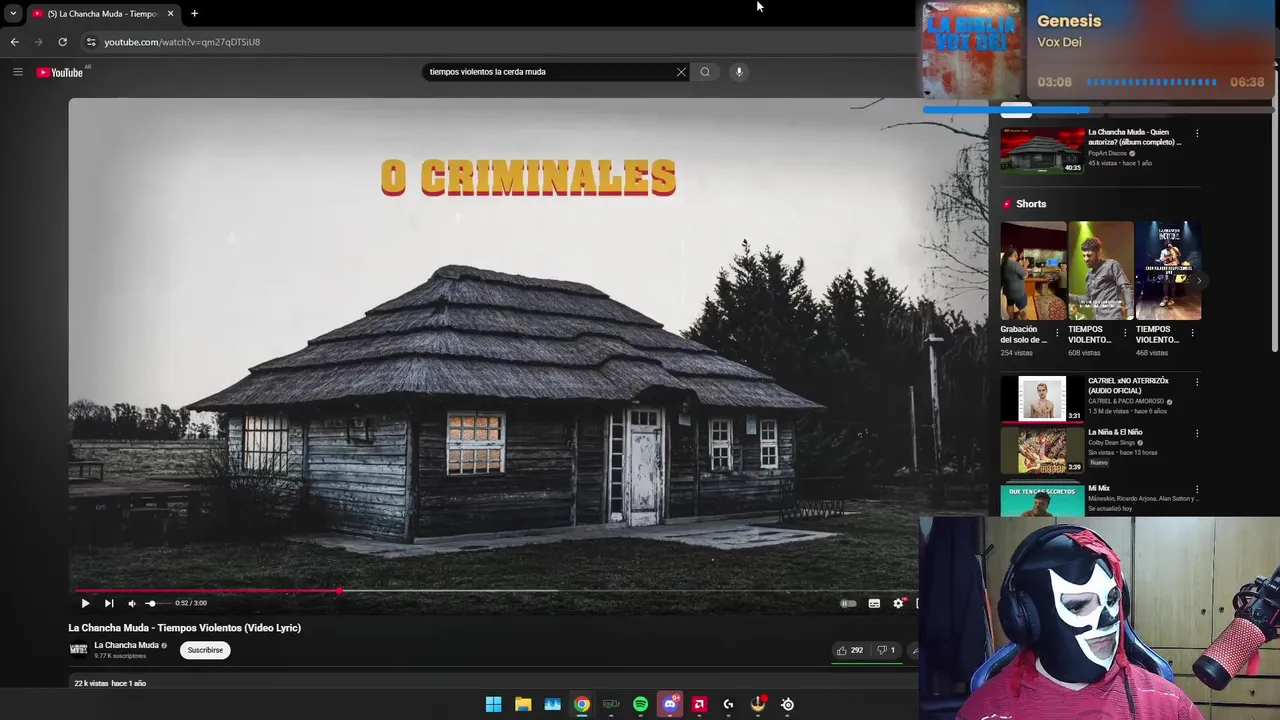Skip to the next video

point(109,603)
